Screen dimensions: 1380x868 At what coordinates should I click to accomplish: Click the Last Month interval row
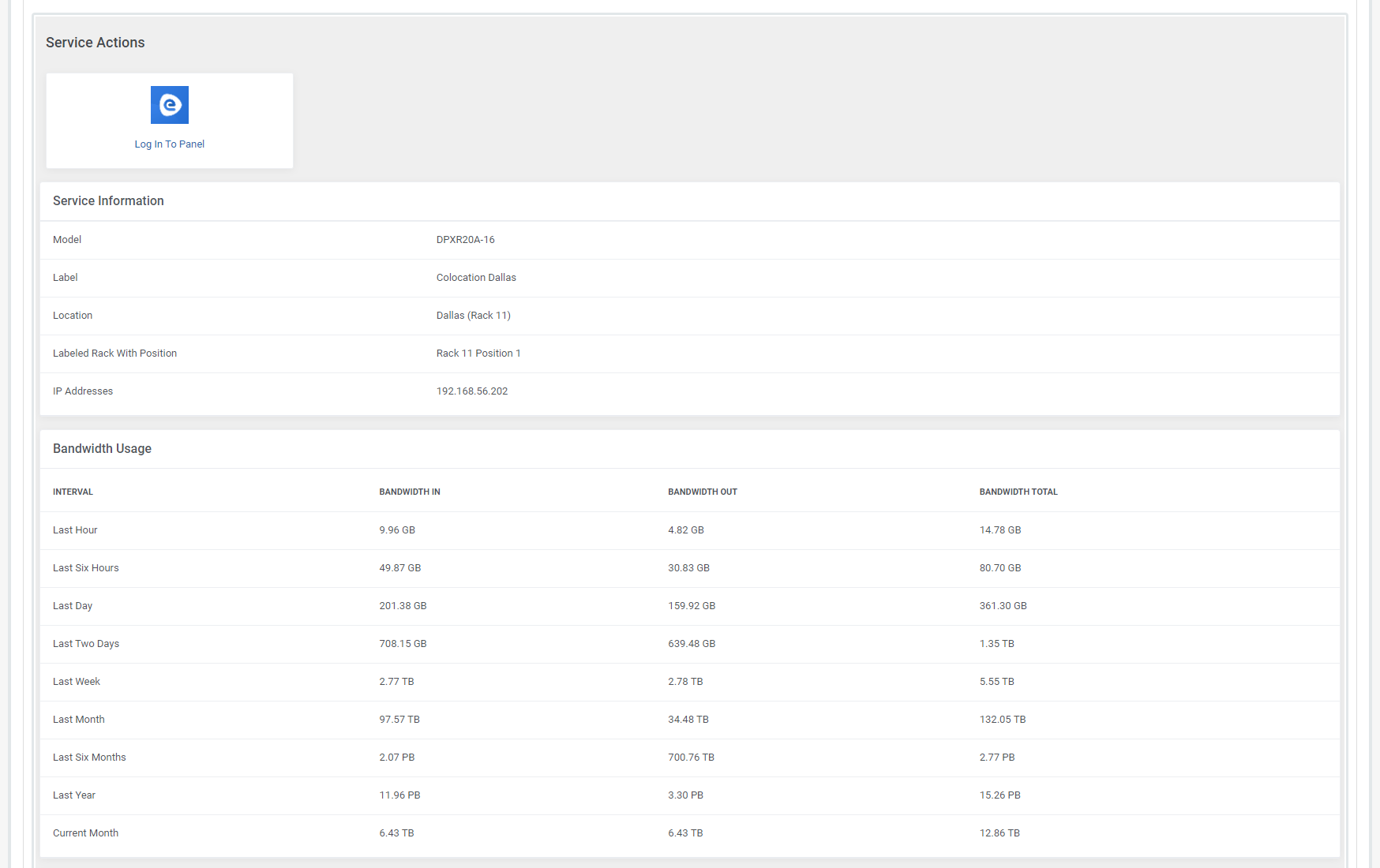[690, 720]
